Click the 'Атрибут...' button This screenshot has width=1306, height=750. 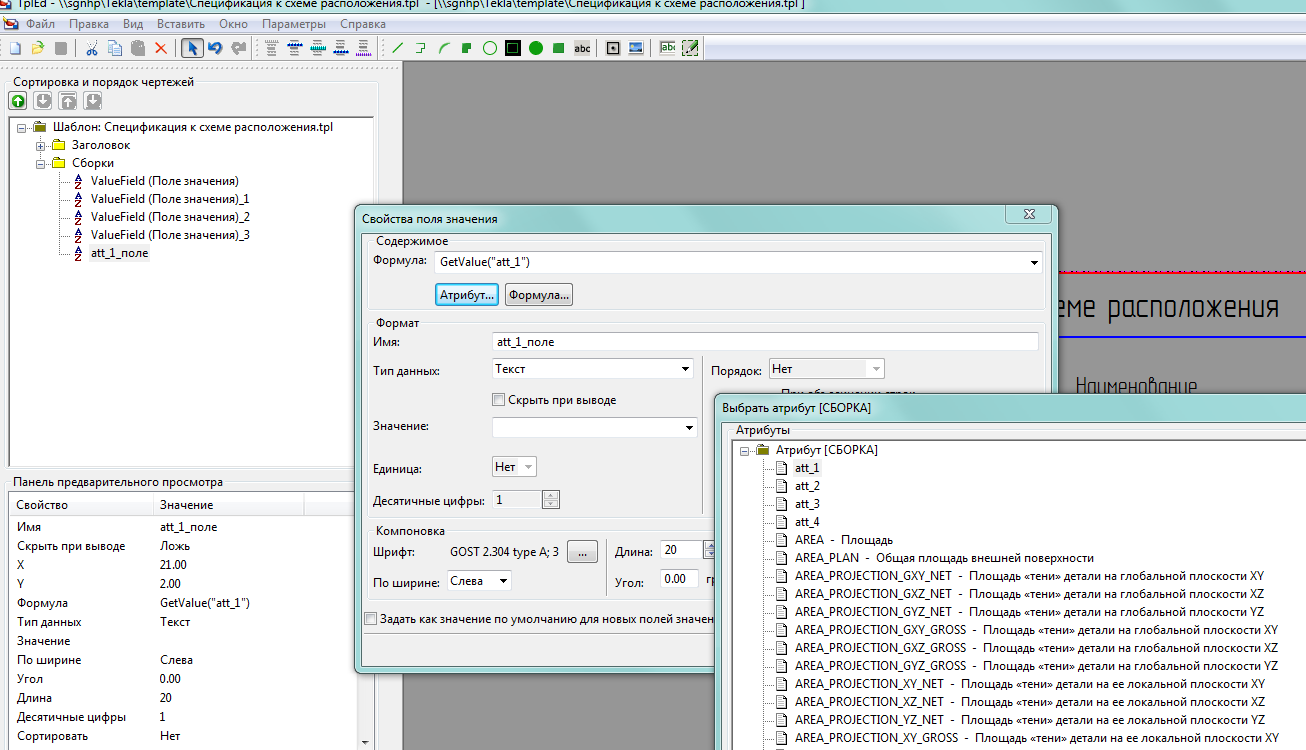467,294
